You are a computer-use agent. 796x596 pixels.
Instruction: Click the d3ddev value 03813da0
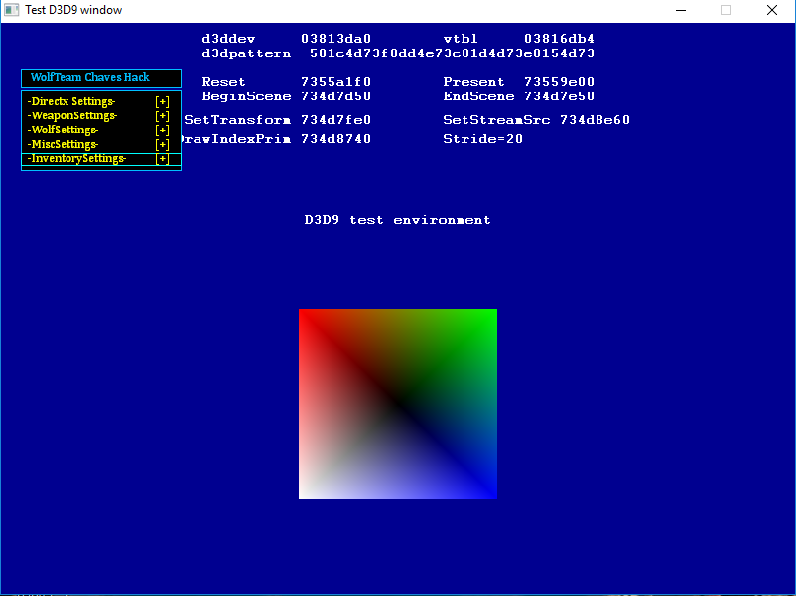(336, 39)
